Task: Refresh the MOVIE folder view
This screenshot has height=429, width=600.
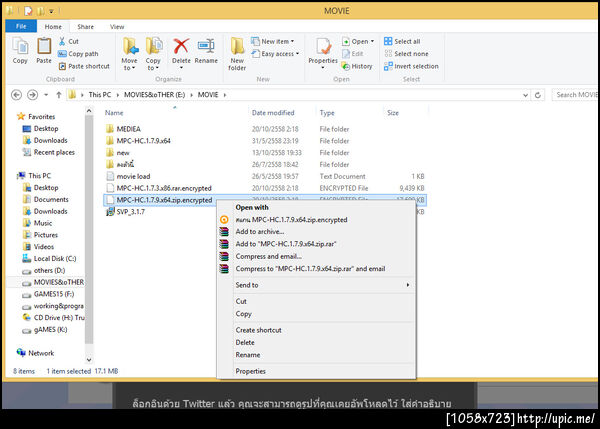Action: (x=538, y=95)
